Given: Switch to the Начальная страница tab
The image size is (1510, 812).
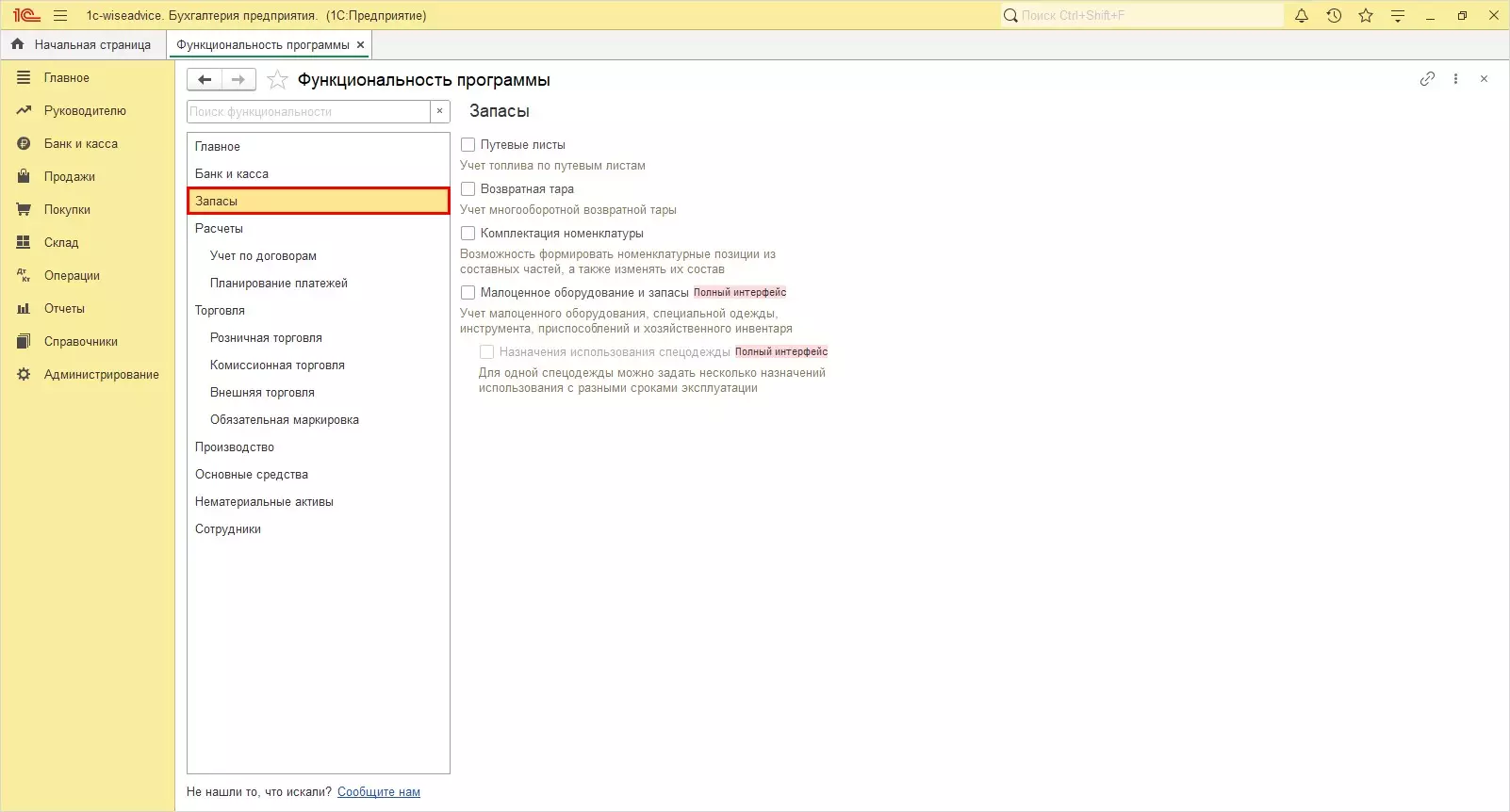Looking at the screenshot, I should (82, 44).
